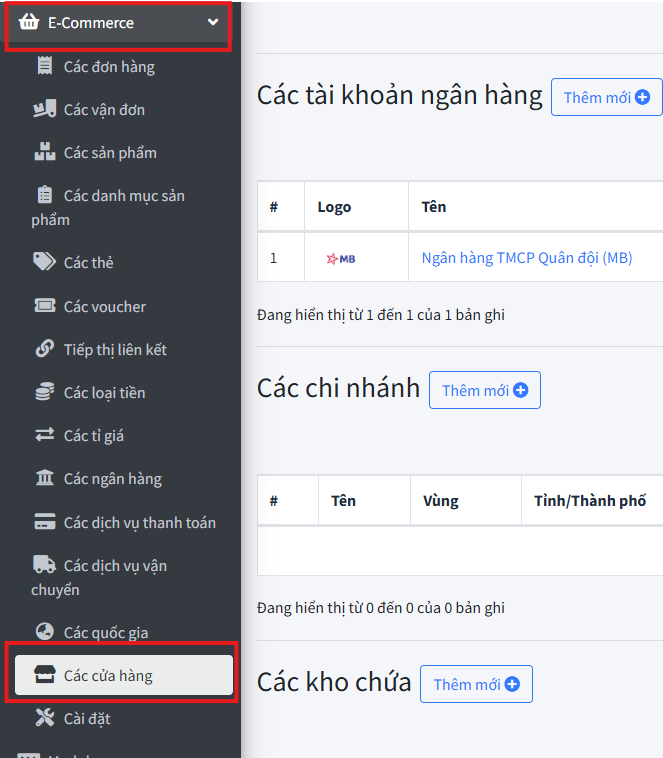
Task: Open Các danh mục sản phẩm
Action: (x=108, y=207)
